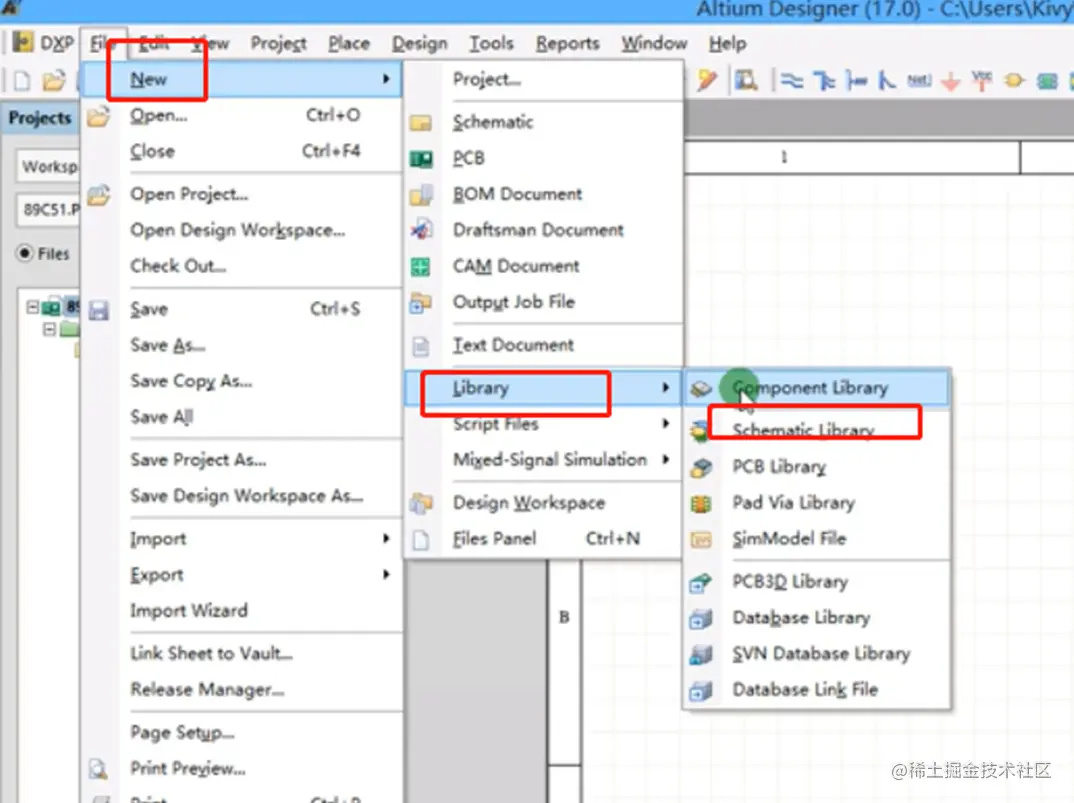Open the Help menu

pyautogui.click(x=727, y=43)
